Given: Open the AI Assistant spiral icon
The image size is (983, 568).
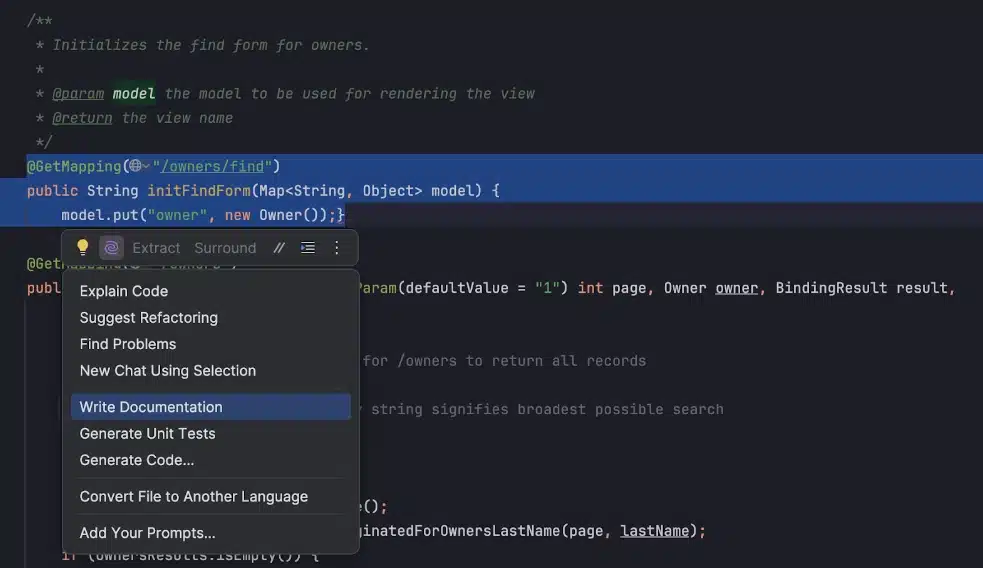Looking at the screenshot, I should 112,248.
